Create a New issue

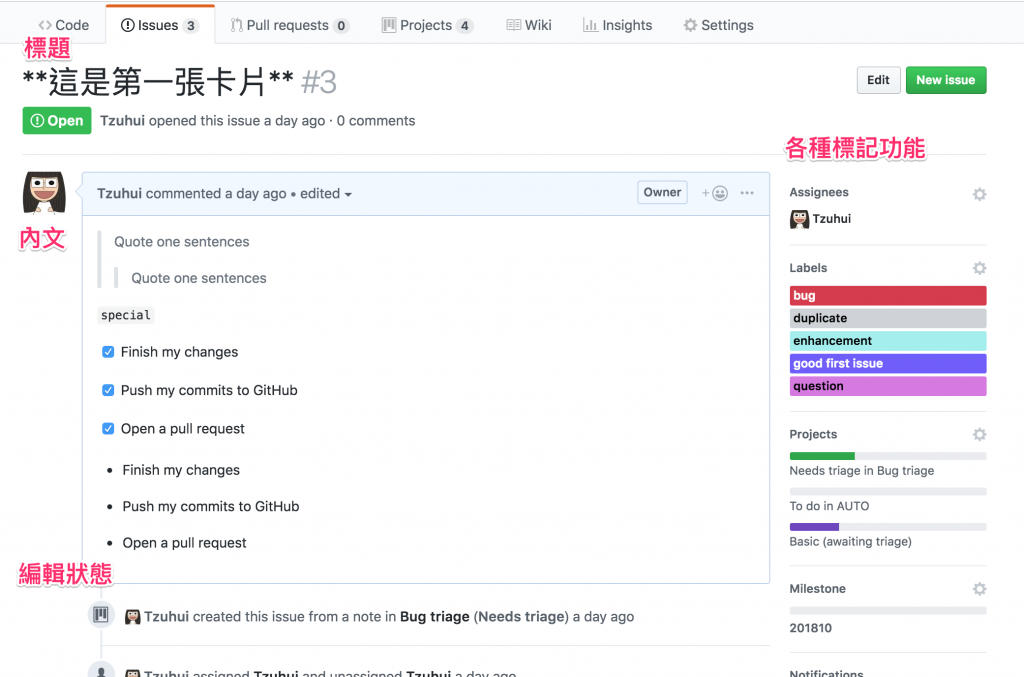click(x=946, y=80)
